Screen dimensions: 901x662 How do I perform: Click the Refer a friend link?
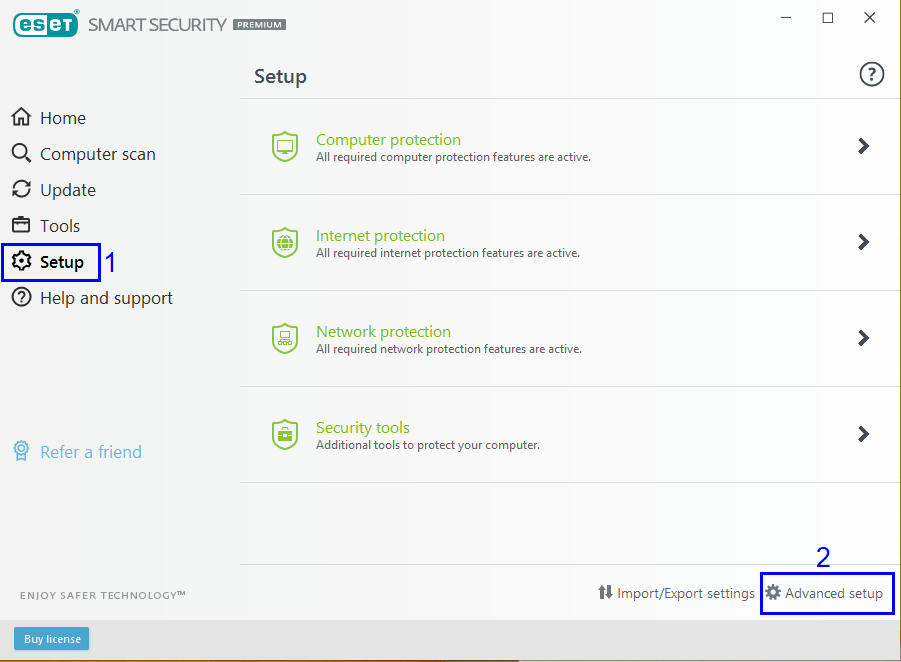tap(91, 452)
